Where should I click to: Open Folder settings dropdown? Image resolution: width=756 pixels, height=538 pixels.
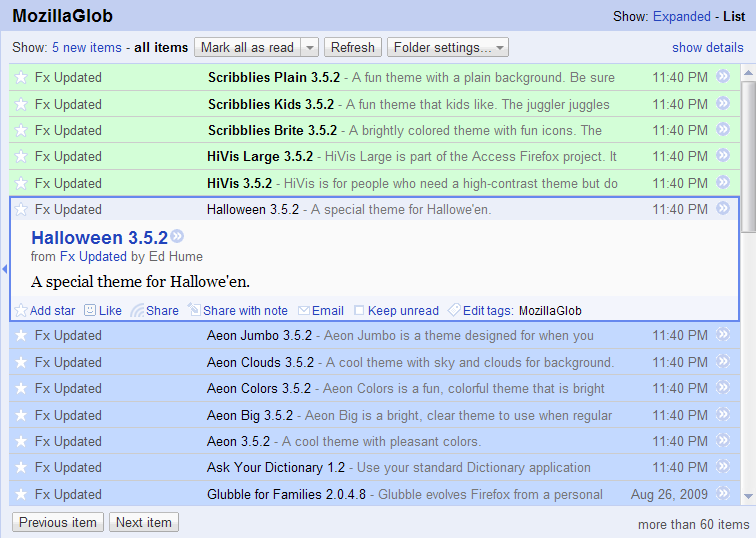pyautogui.click(x=448, y=47)
